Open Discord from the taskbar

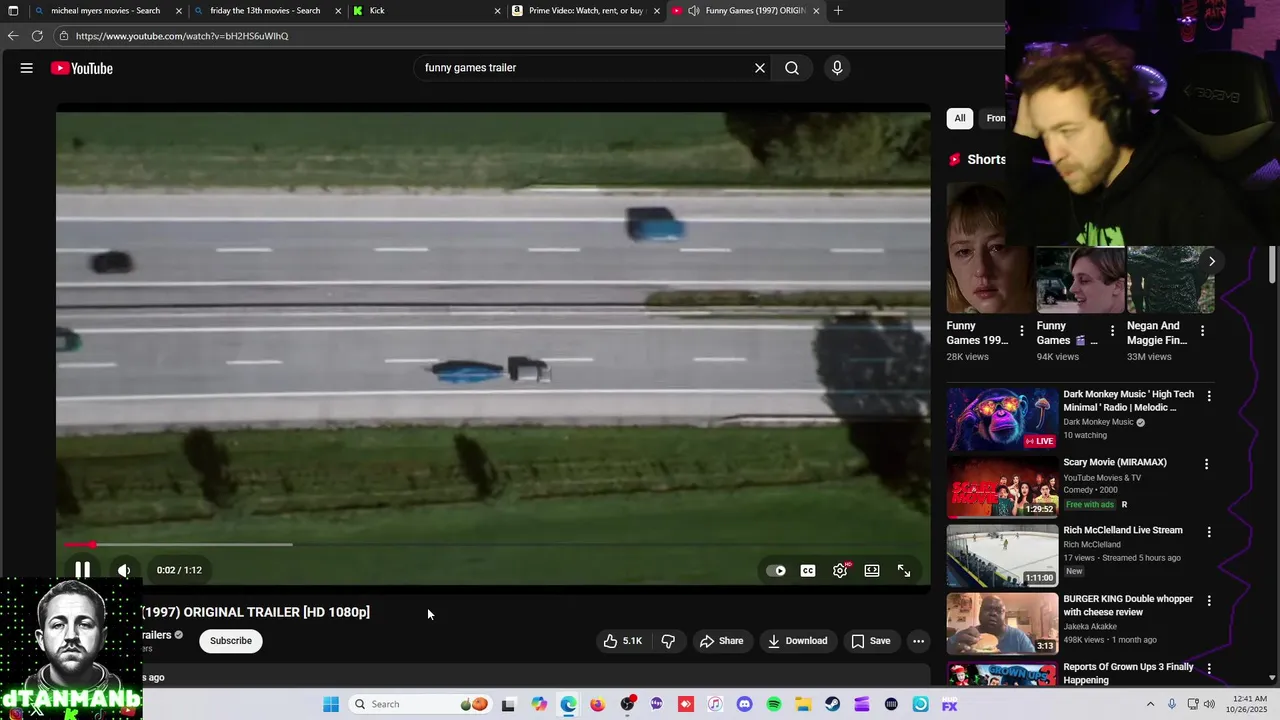(744, 704)
